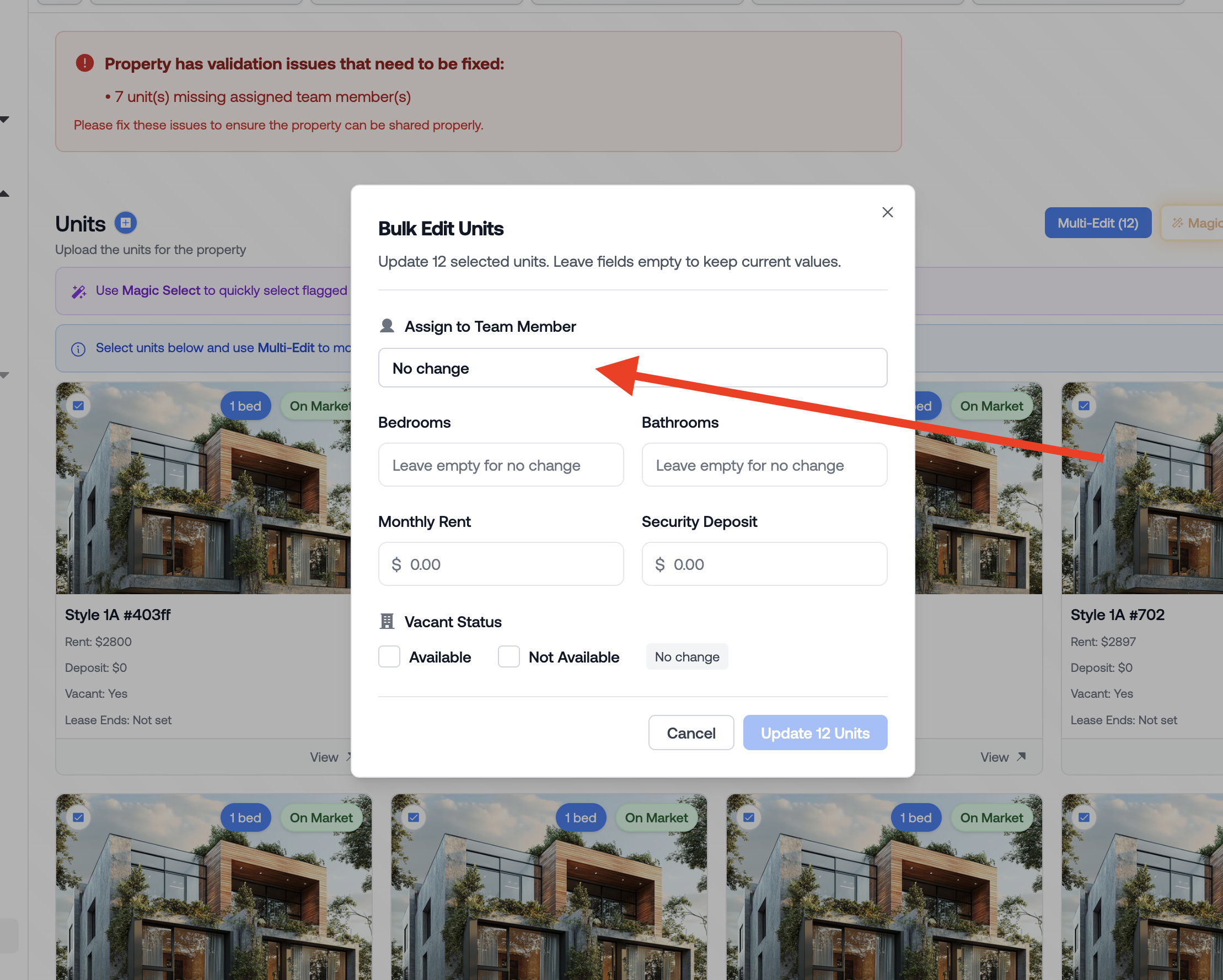Close the Bulk Edit Units dialog
This screenshot has width=1223, height=980.
(887, 212)
